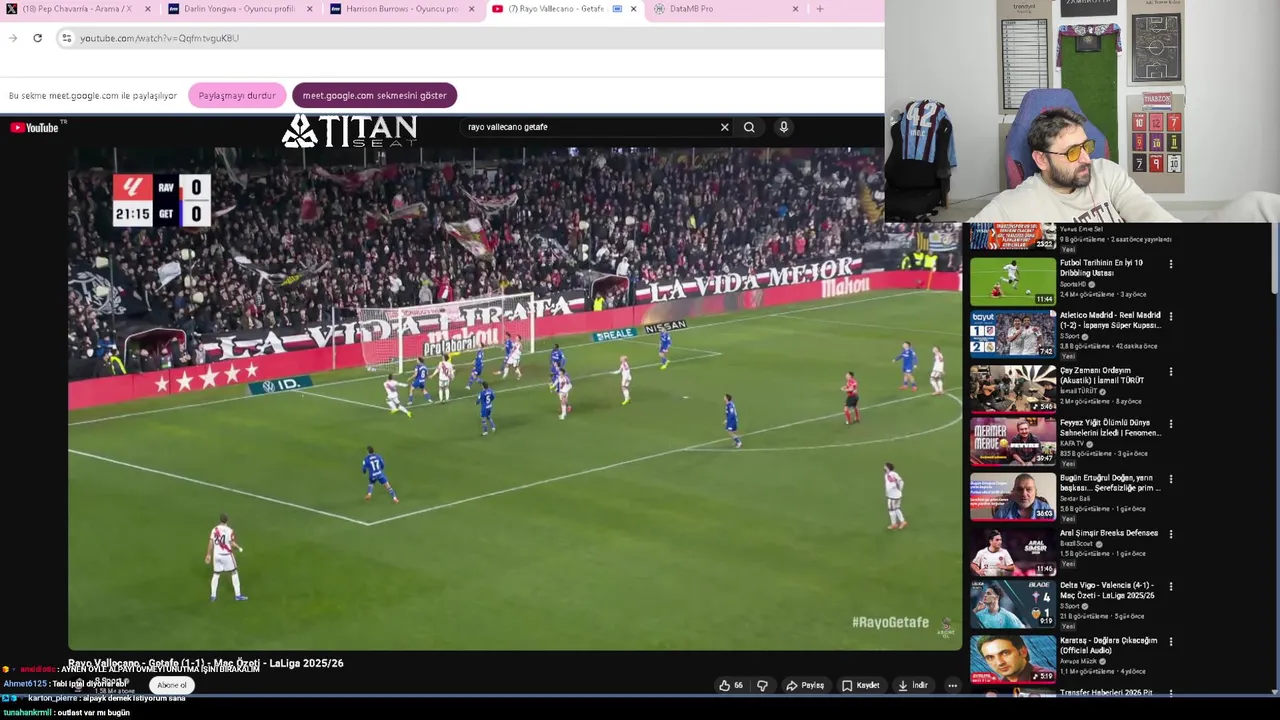1280x720 pixels.
Task: Click the video player to pause playback
Action: [514, 398]
